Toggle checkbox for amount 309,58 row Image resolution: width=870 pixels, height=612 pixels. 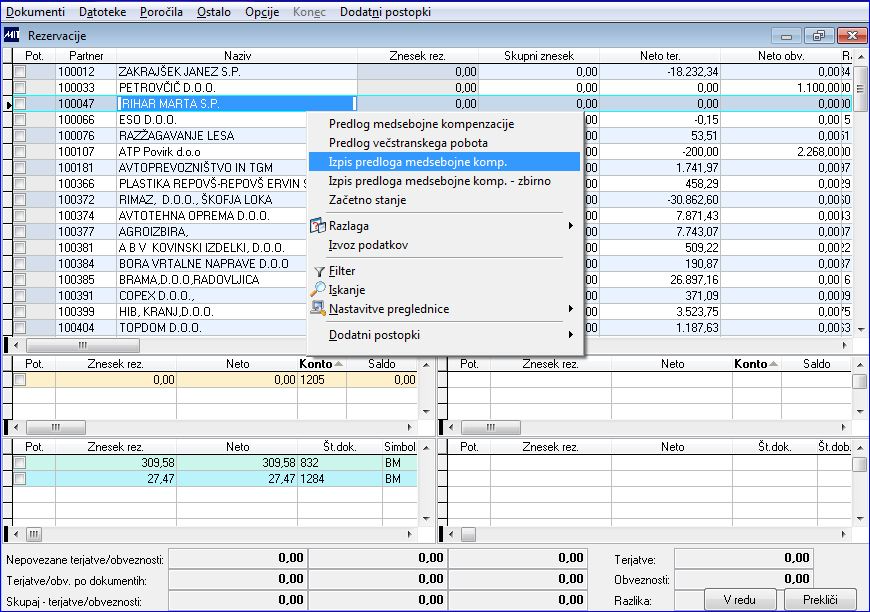[x=20, y=463]
